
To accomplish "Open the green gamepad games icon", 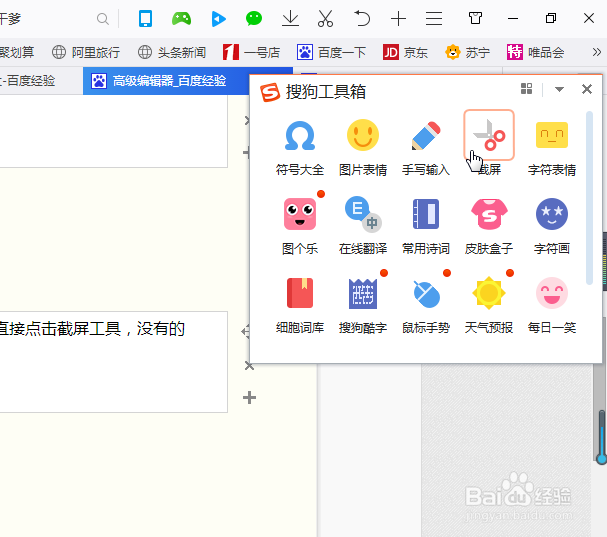I will pos(182,18).
